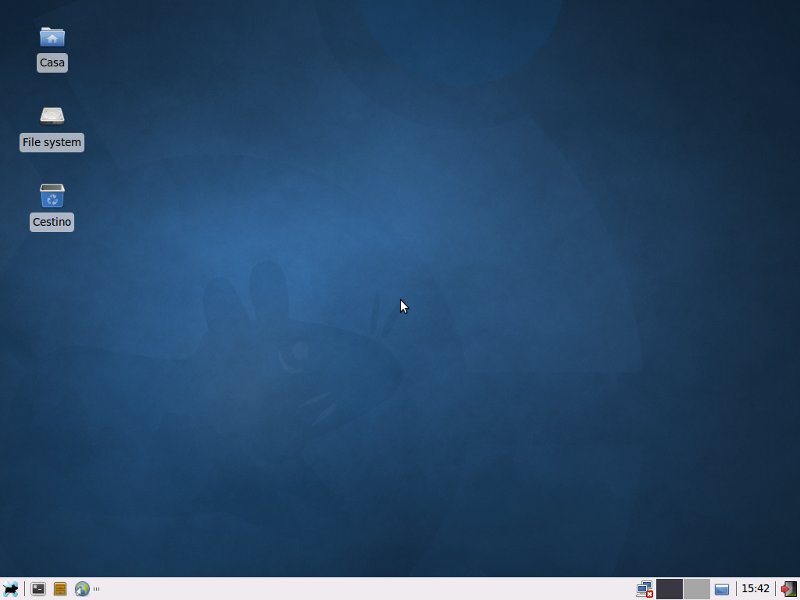Viewport: 800px width, 600px height.
Task: Select the File system drive icon
Action: click(52, 116)
